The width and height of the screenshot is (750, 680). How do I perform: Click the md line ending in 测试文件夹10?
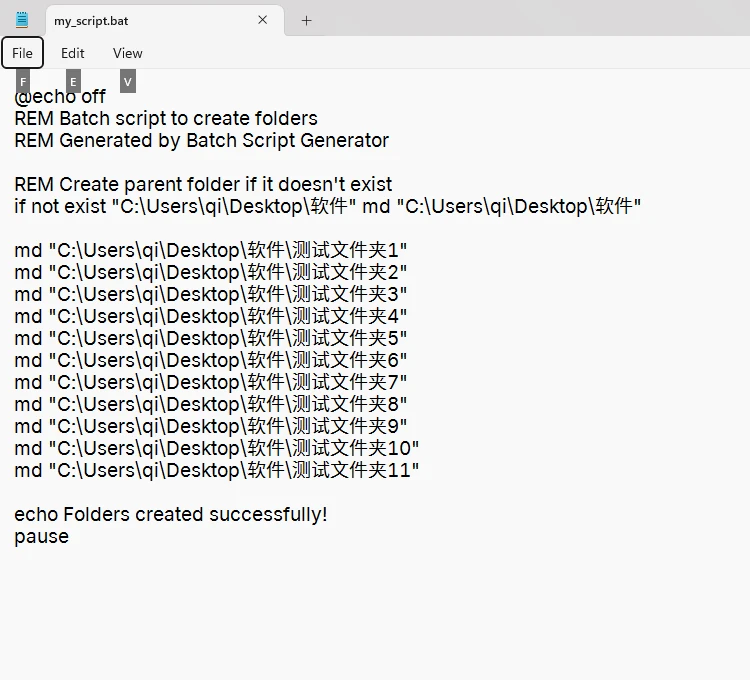tap(216, 449)
